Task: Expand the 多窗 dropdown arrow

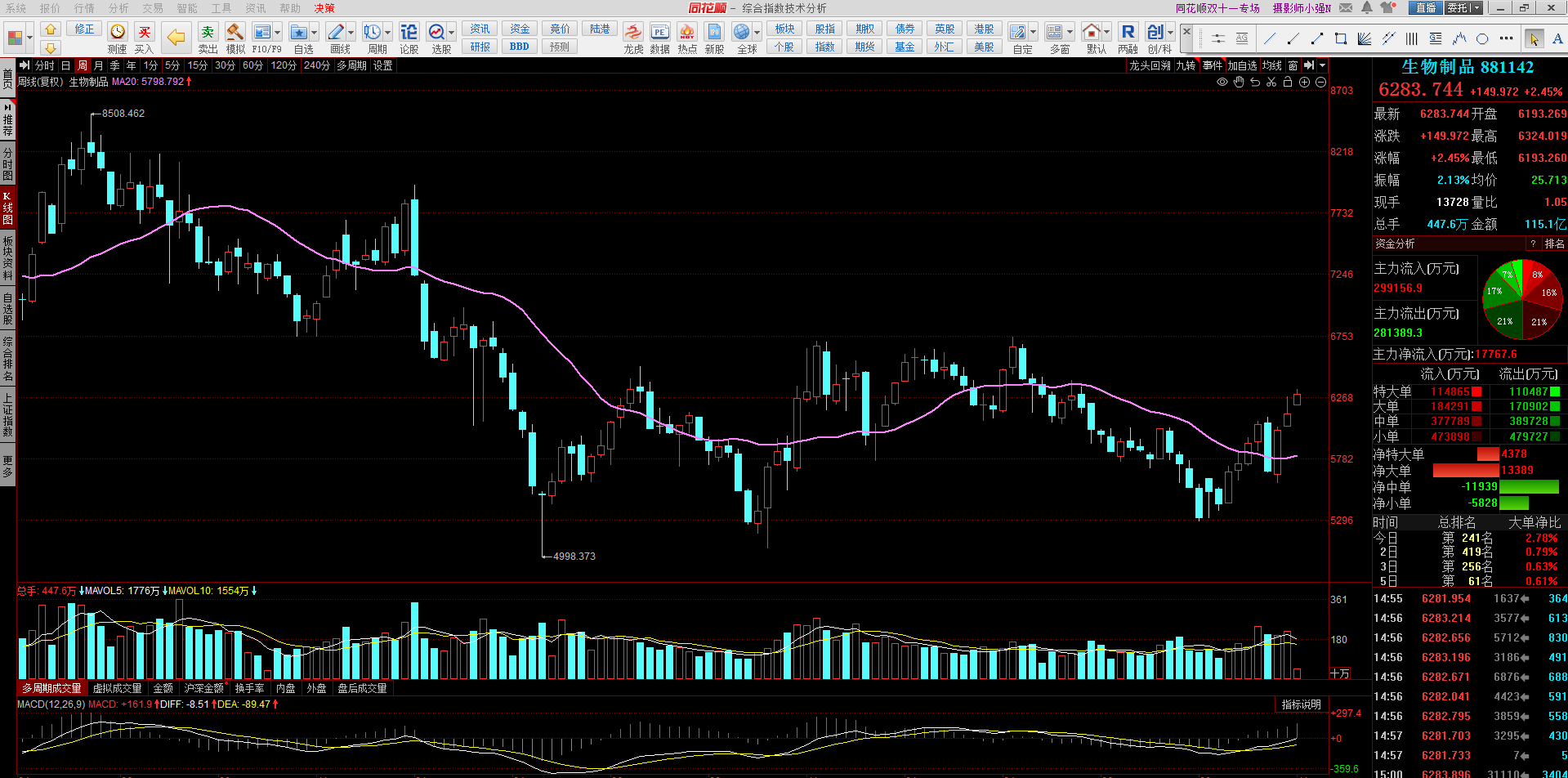Action: click(1070, 32)
